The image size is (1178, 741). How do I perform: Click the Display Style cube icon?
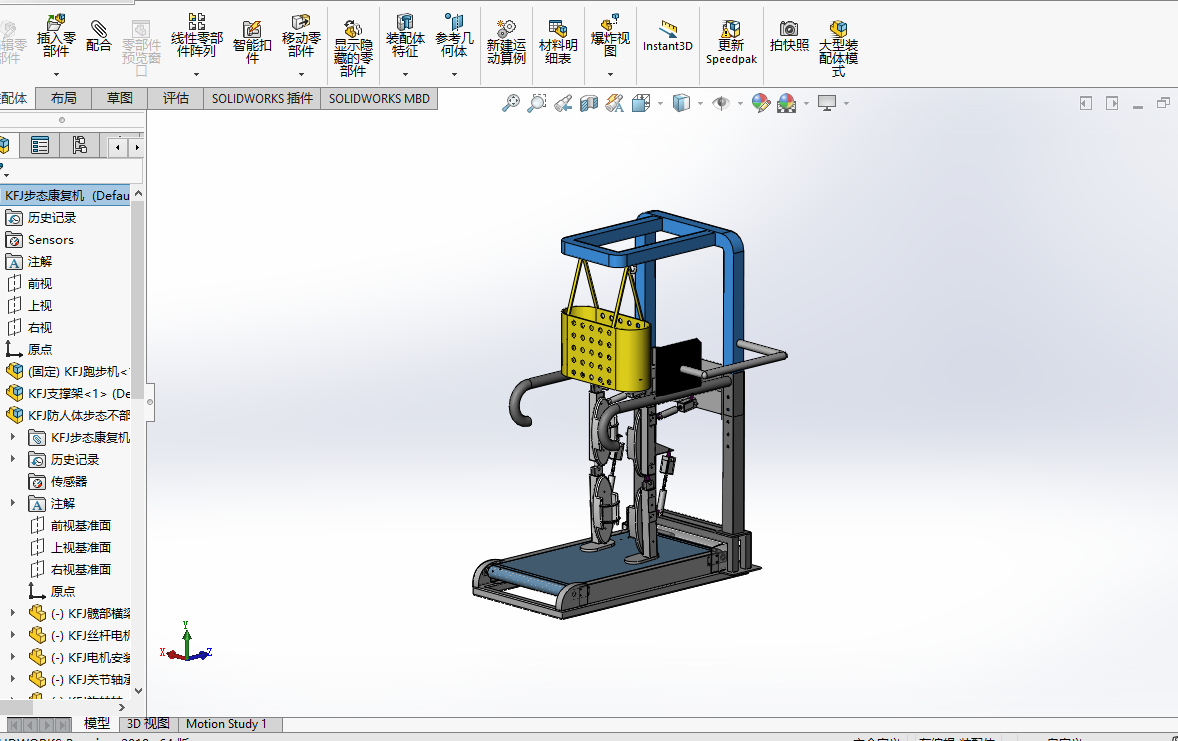[681, 103]
